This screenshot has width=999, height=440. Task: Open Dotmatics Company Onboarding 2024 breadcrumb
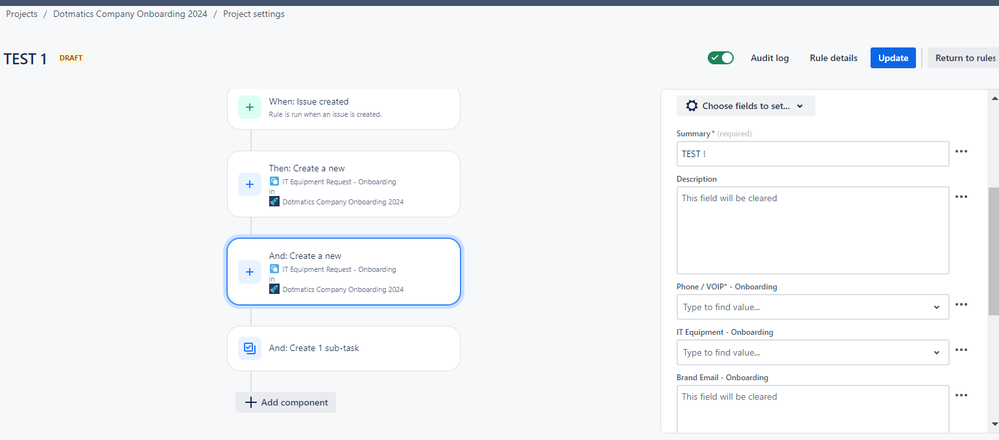[130, 14]
